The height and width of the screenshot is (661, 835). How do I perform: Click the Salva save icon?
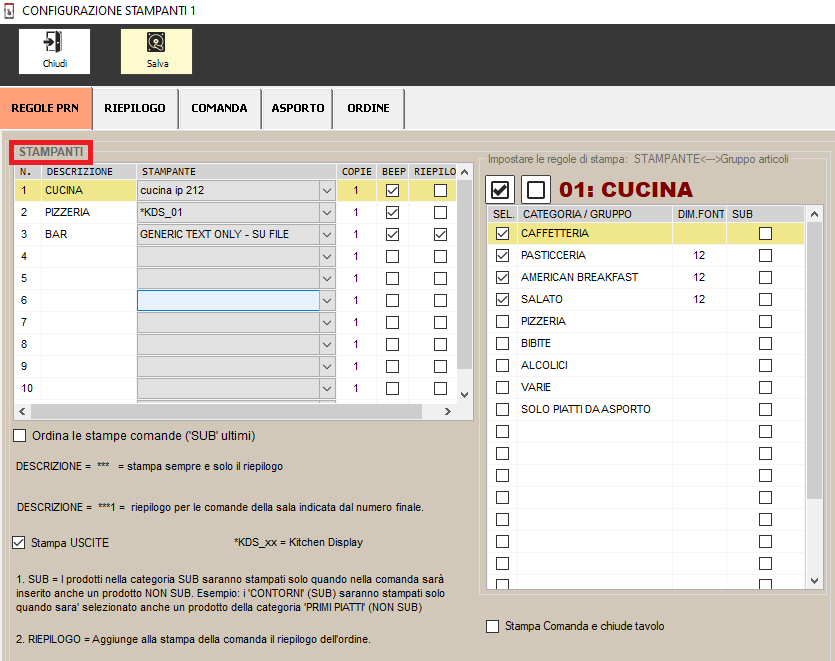click(157, 43)
